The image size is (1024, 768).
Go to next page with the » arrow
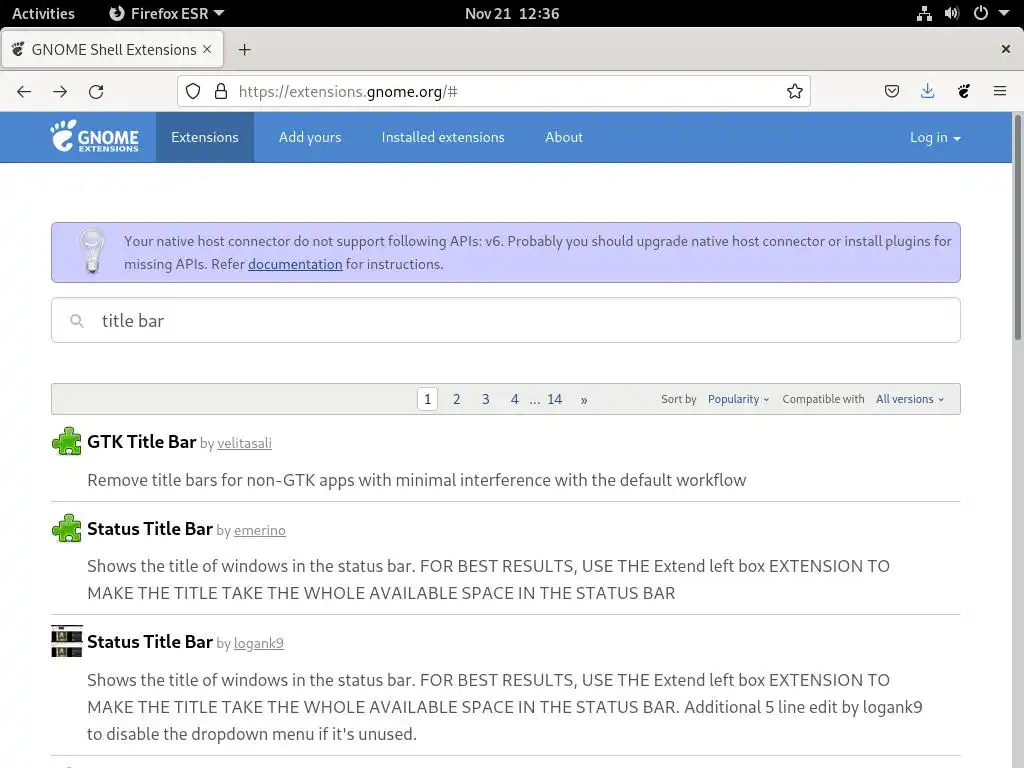coord(584,400)
